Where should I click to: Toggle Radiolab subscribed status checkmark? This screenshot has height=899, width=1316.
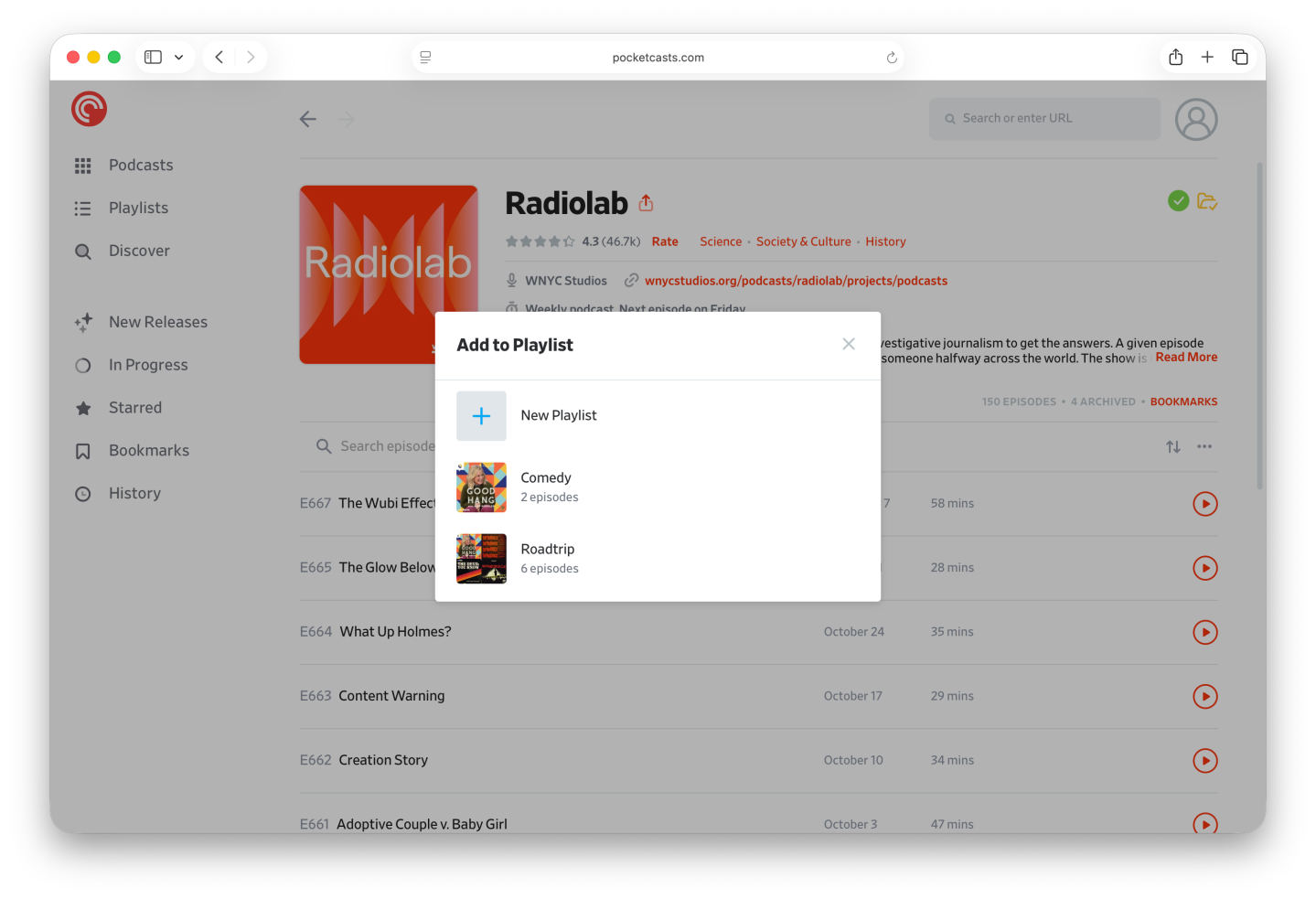[x=1178, y=200]
